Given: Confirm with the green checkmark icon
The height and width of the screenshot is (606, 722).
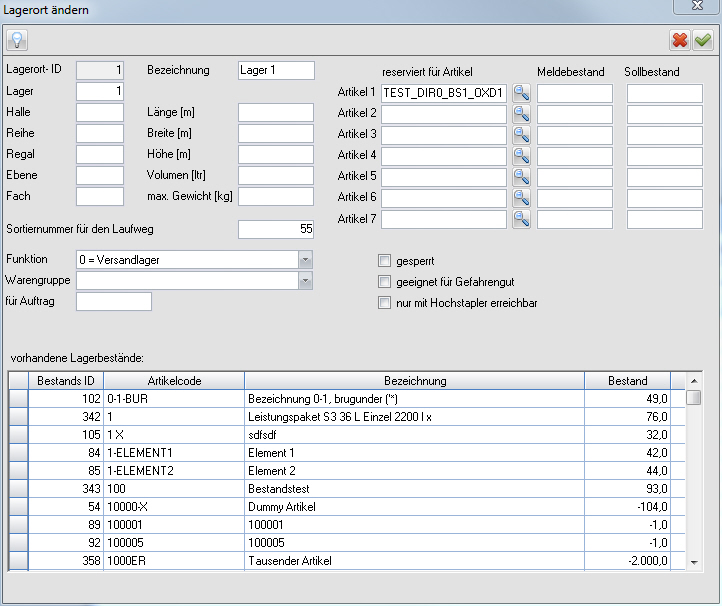Looking at the screenshot, I should tap(703, 40).
